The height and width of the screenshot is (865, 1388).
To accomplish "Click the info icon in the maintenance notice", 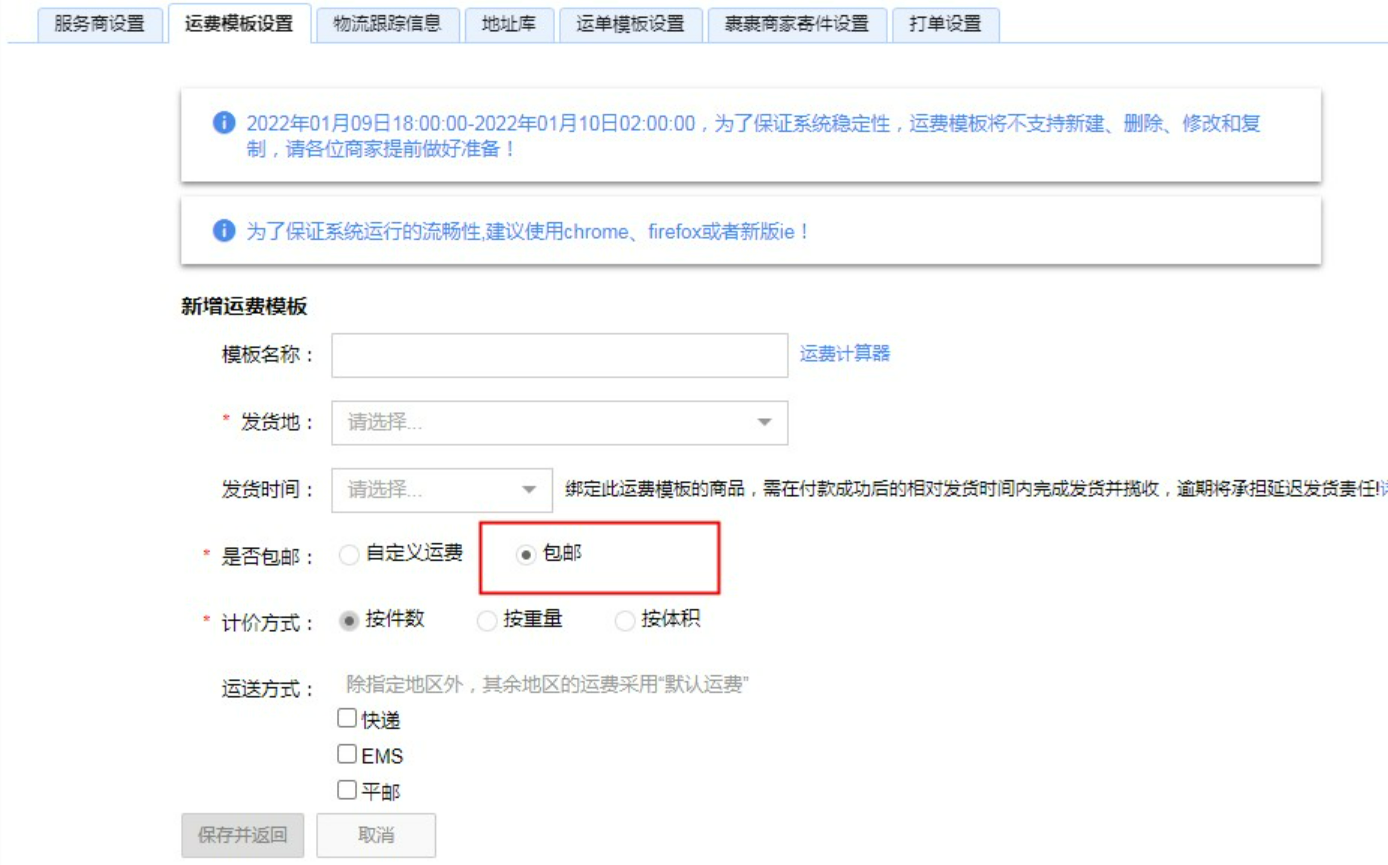I will pos(223,124).
